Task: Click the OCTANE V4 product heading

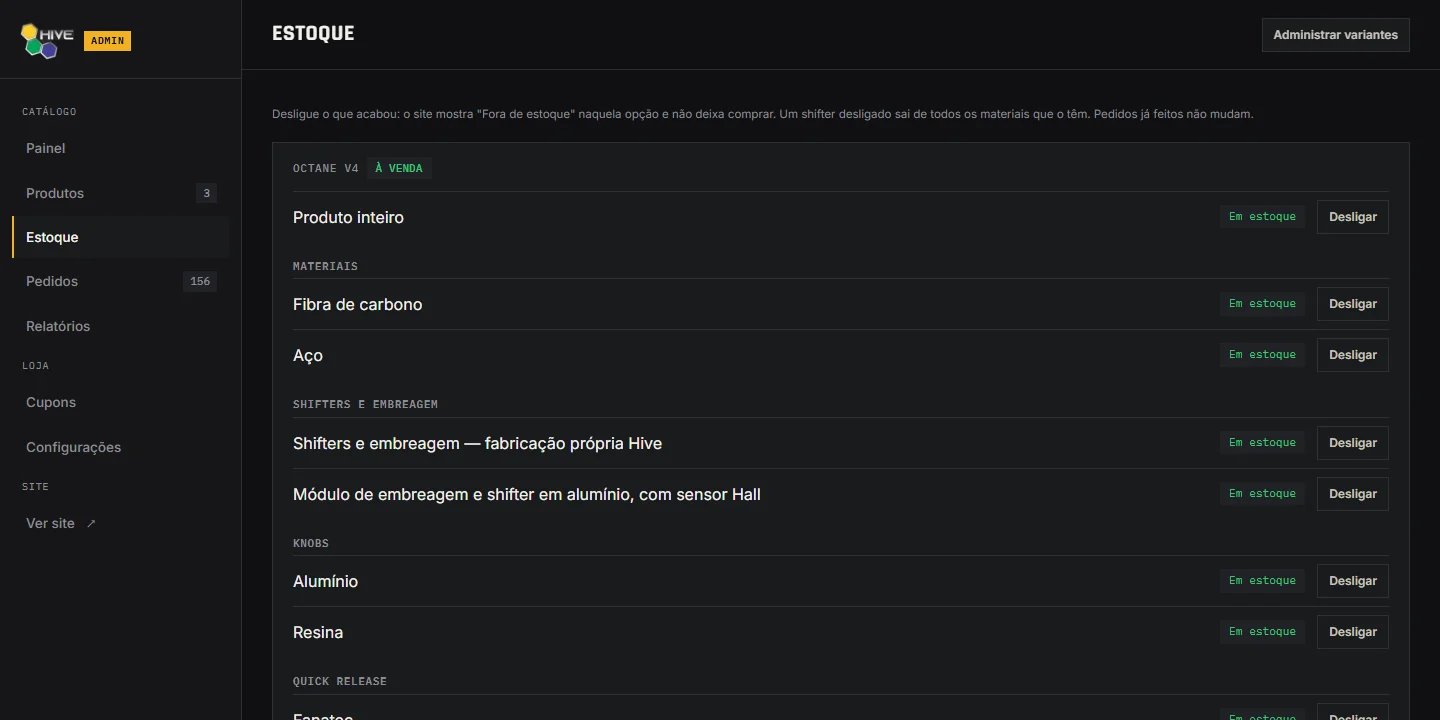Action: [326, 168]
